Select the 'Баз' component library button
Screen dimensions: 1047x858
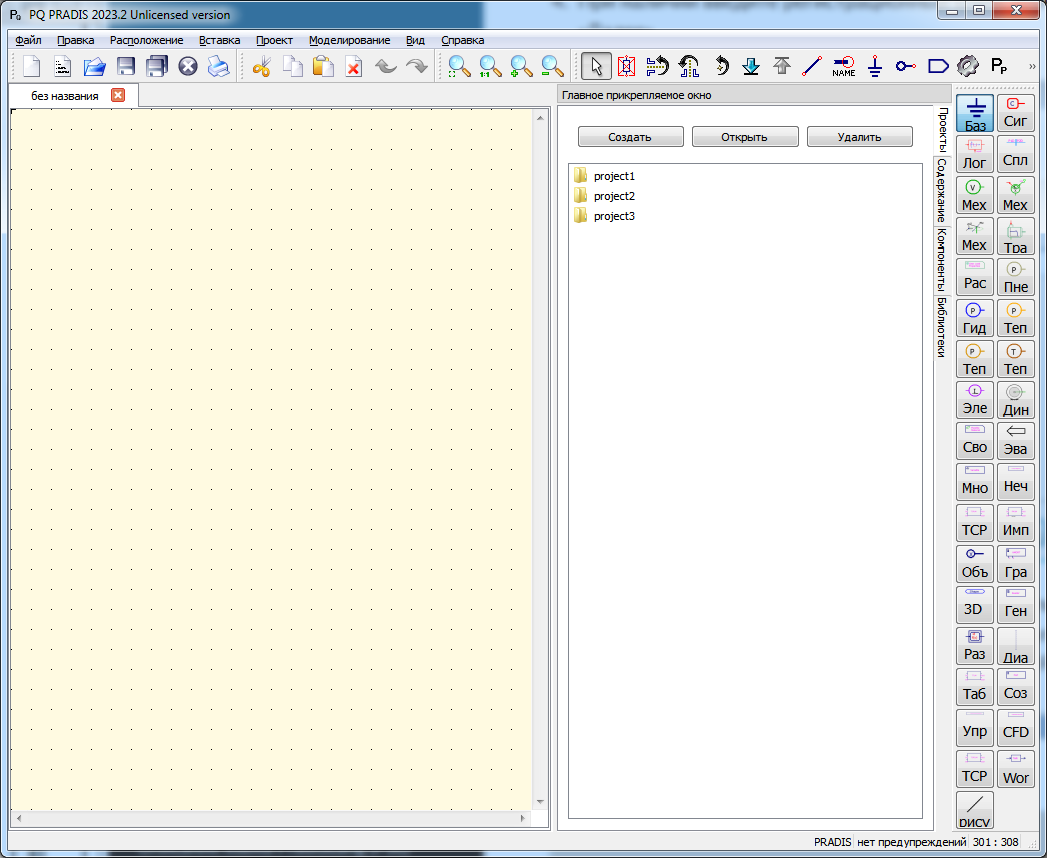(x=975, y=113)
